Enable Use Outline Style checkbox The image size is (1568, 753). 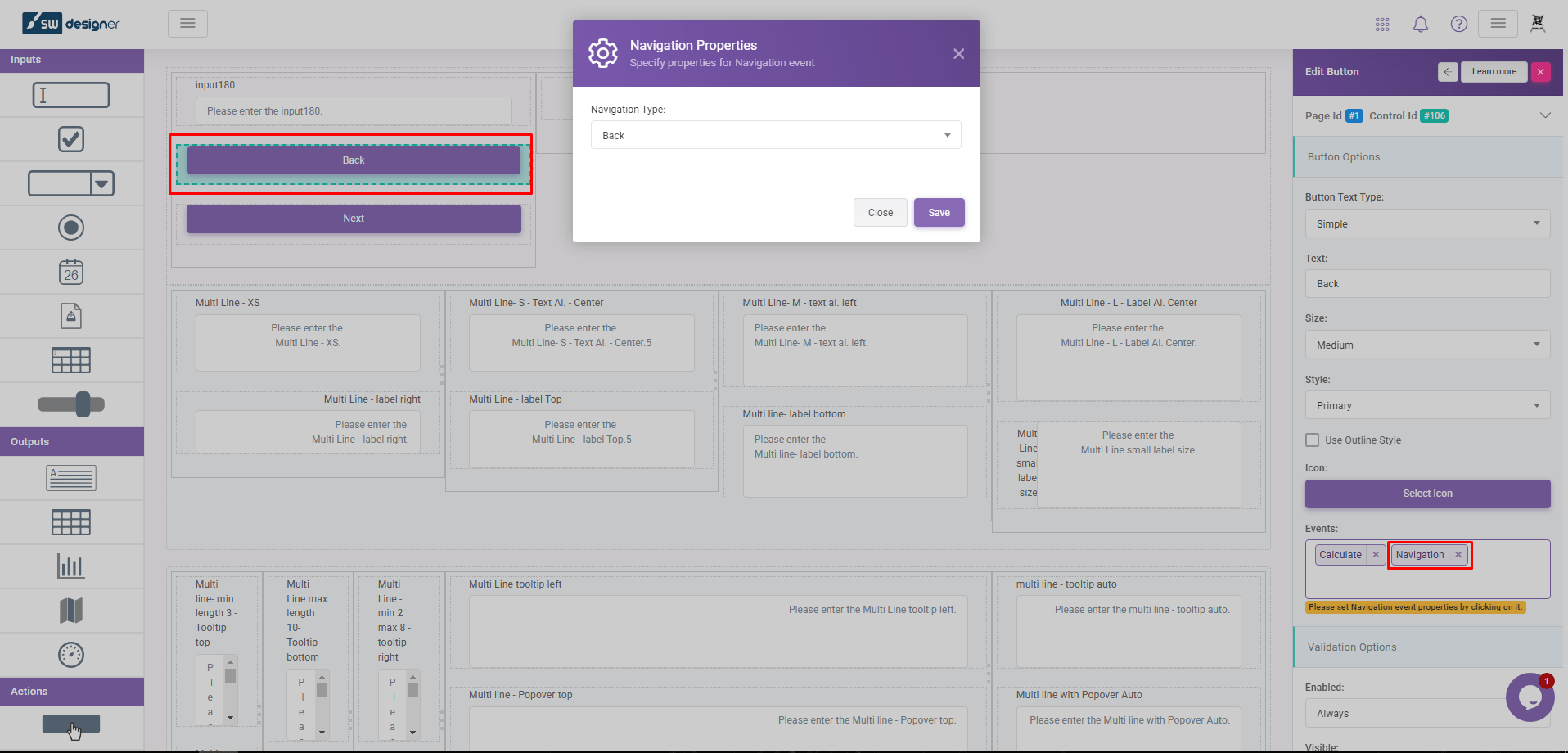[1313, 440]
